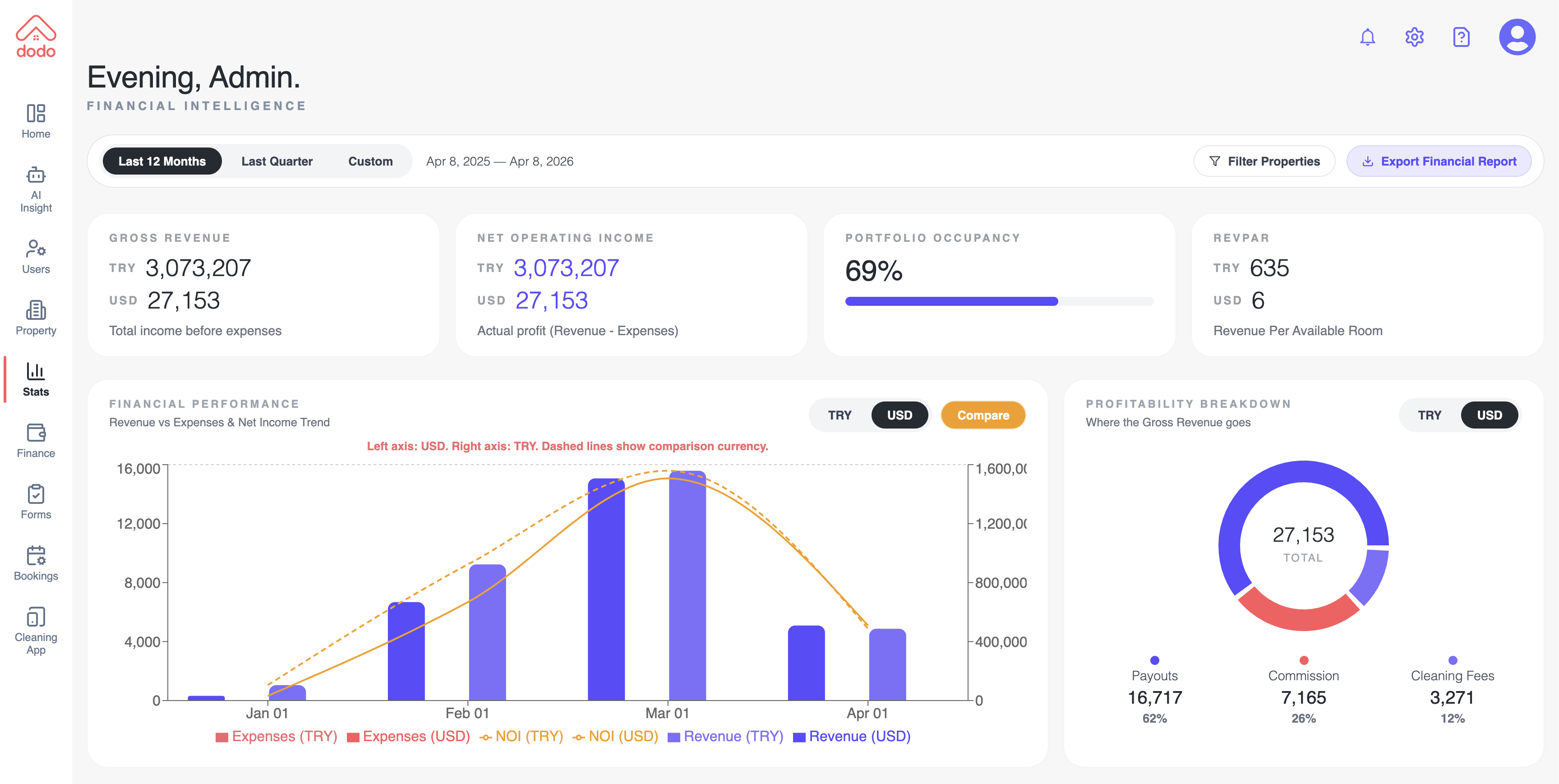Open Cleaning App in sidebar
1559x784 pixels.
pyautogui.click(x=36, y=630)
